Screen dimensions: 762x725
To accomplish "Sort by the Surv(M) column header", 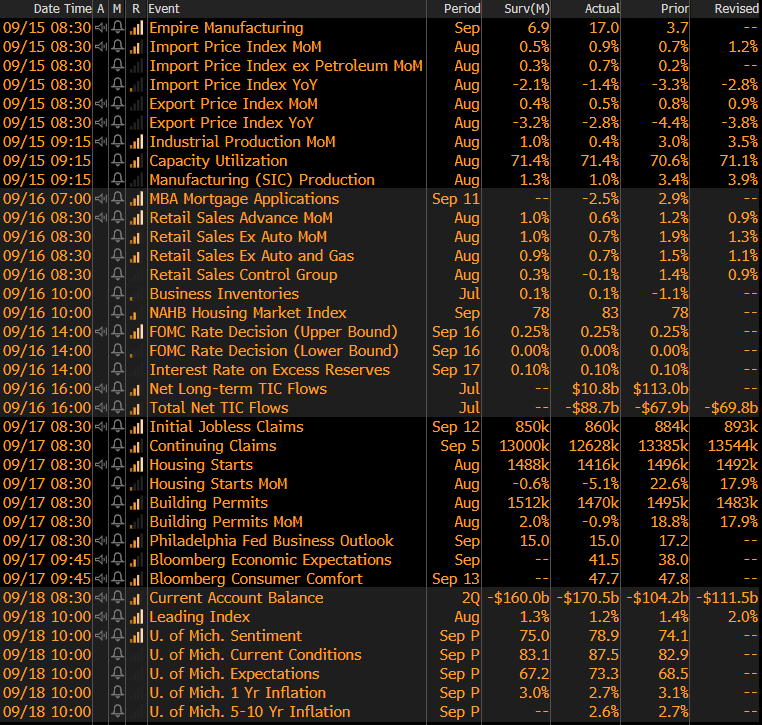I will point(527,9).
